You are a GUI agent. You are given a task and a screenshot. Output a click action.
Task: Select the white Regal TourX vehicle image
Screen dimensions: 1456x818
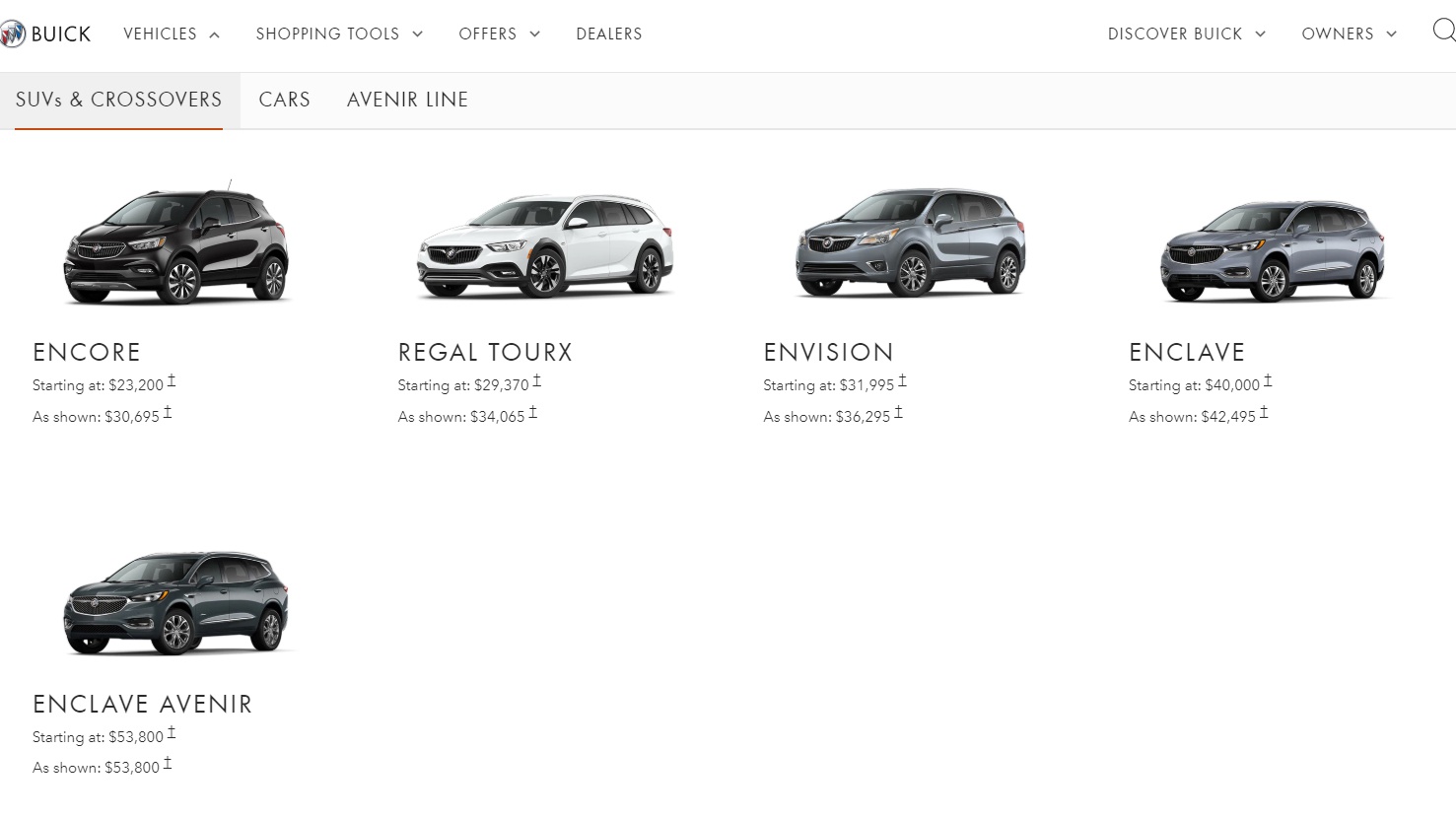click(545, 245)
